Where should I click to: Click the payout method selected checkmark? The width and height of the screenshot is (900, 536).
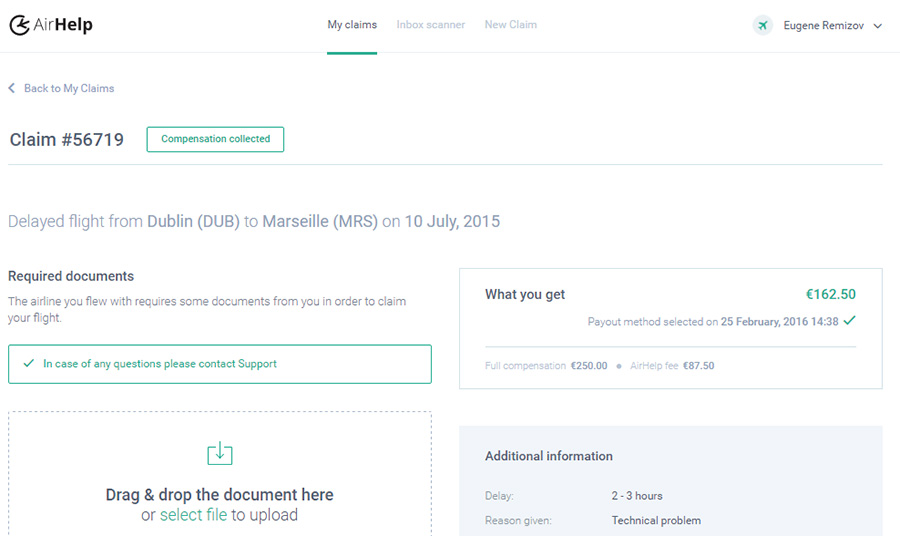click(x=849, y=320)
